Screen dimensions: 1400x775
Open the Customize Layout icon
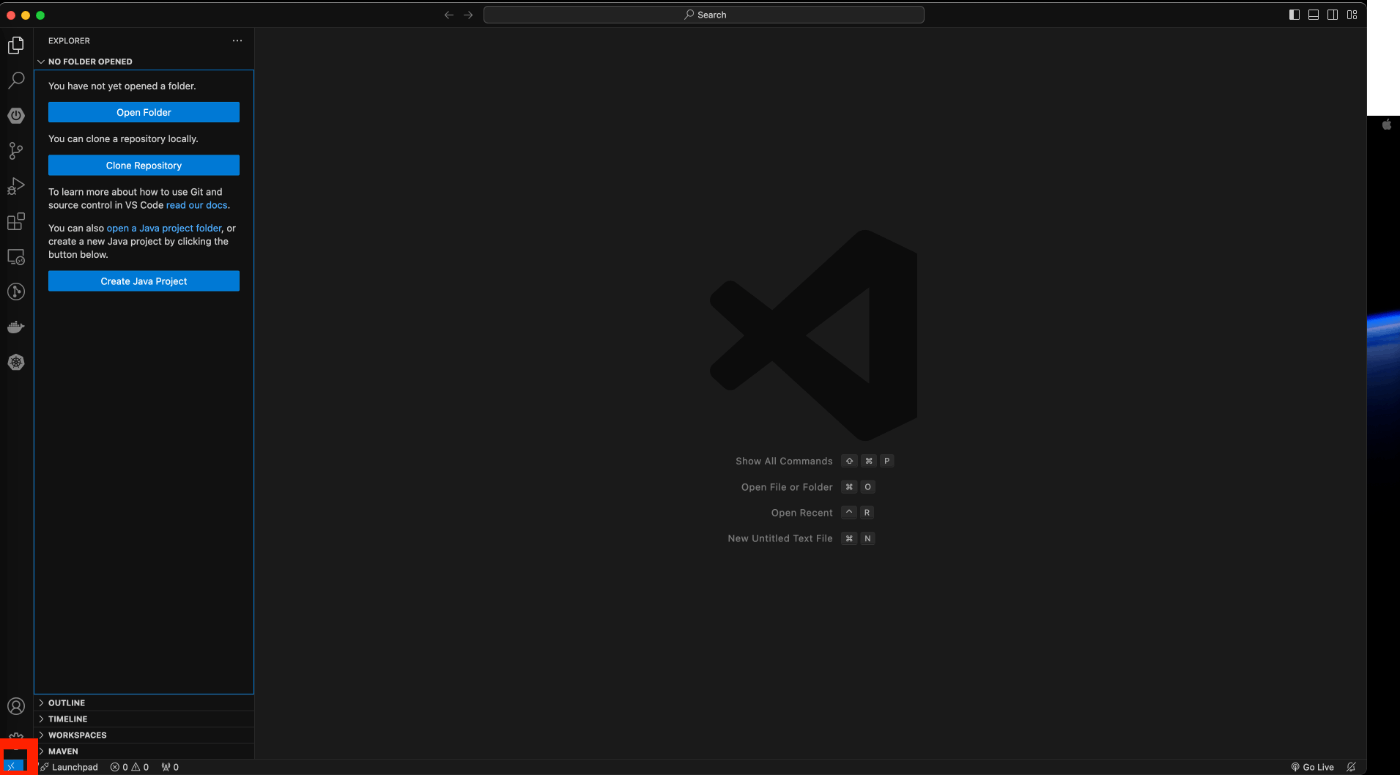tap(1351, 15)
